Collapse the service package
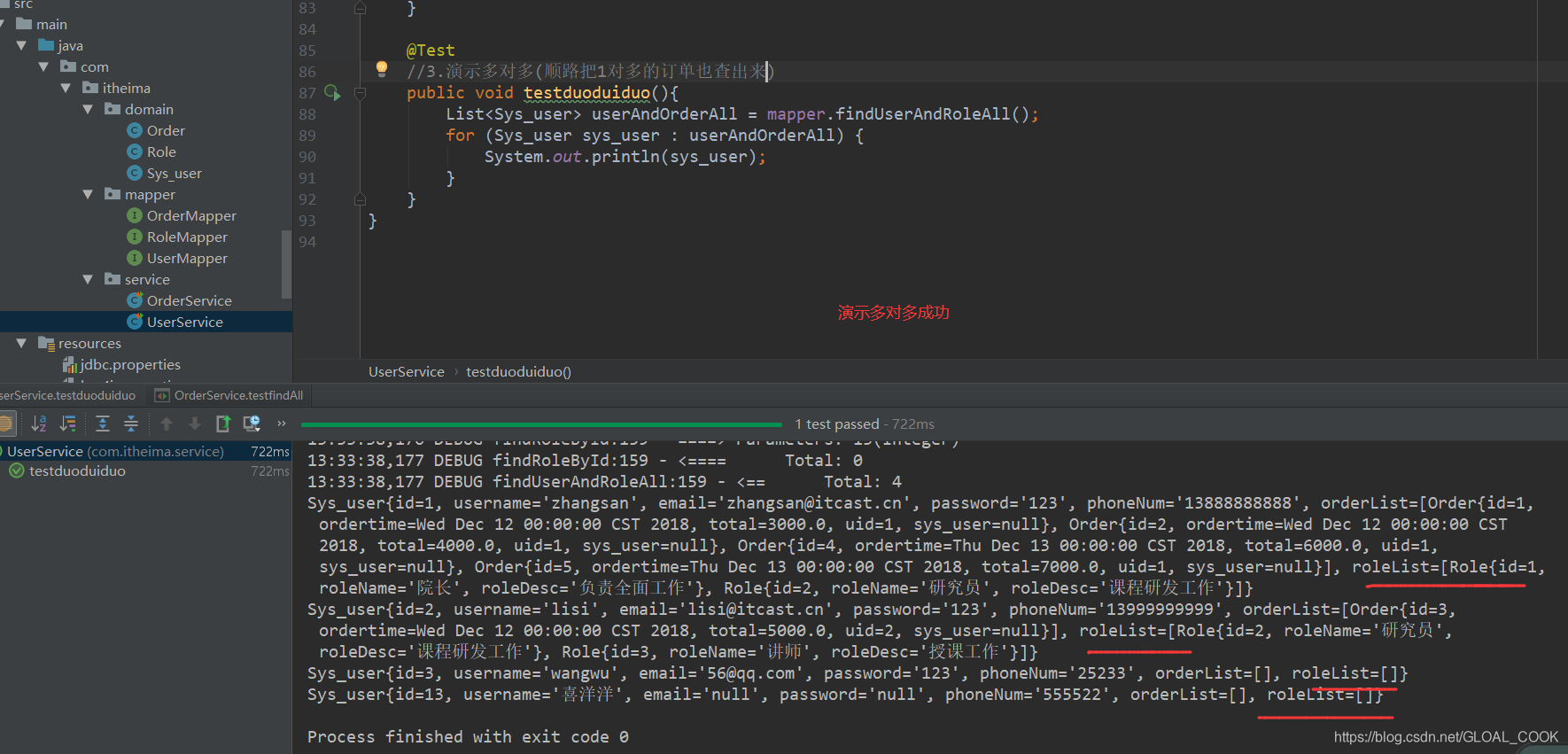Screen dimensions: 1568x754 click(x=88, y=279)
